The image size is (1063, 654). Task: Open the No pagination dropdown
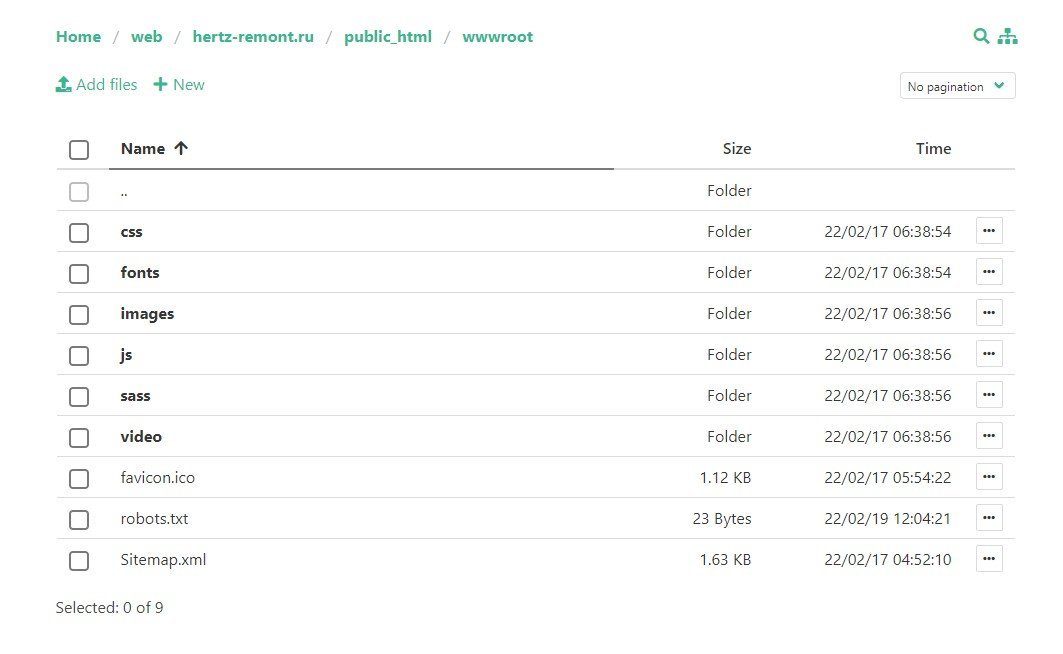tap(957, 87)
